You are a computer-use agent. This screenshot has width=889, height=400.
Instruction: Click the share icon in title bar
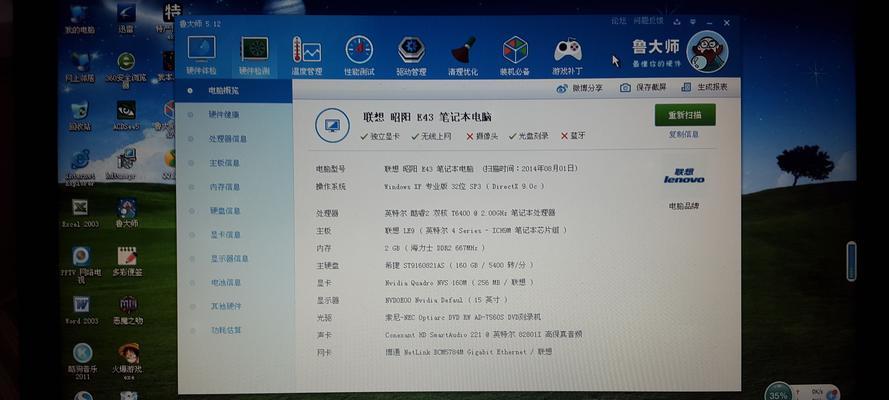pos(677,22)
